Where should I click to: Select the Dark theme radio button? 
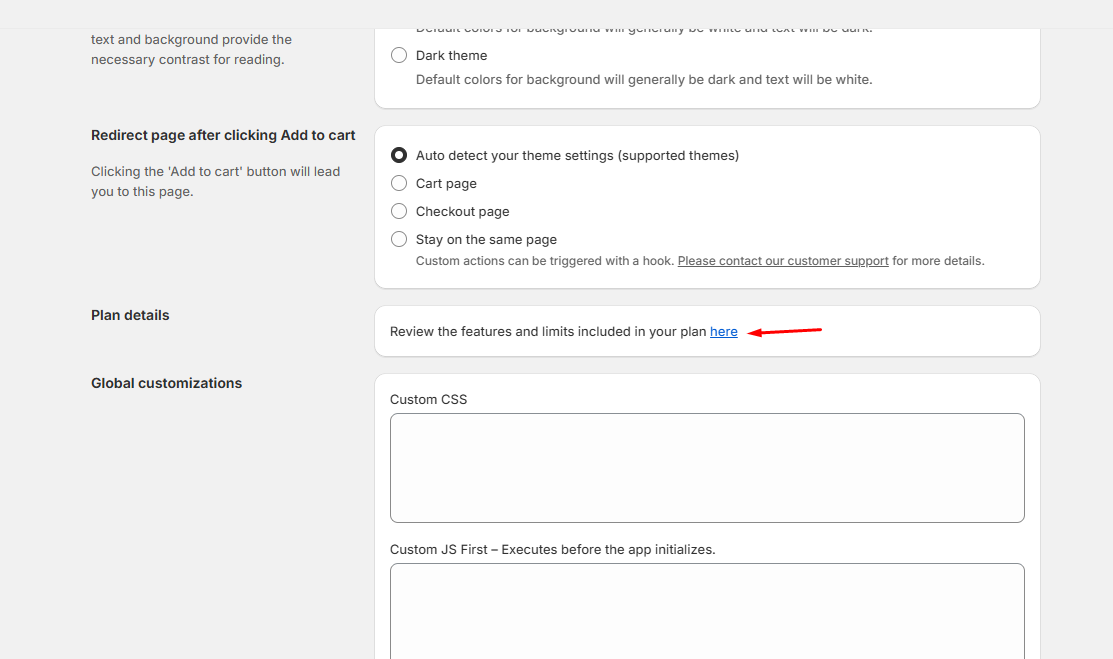[399, 55]
